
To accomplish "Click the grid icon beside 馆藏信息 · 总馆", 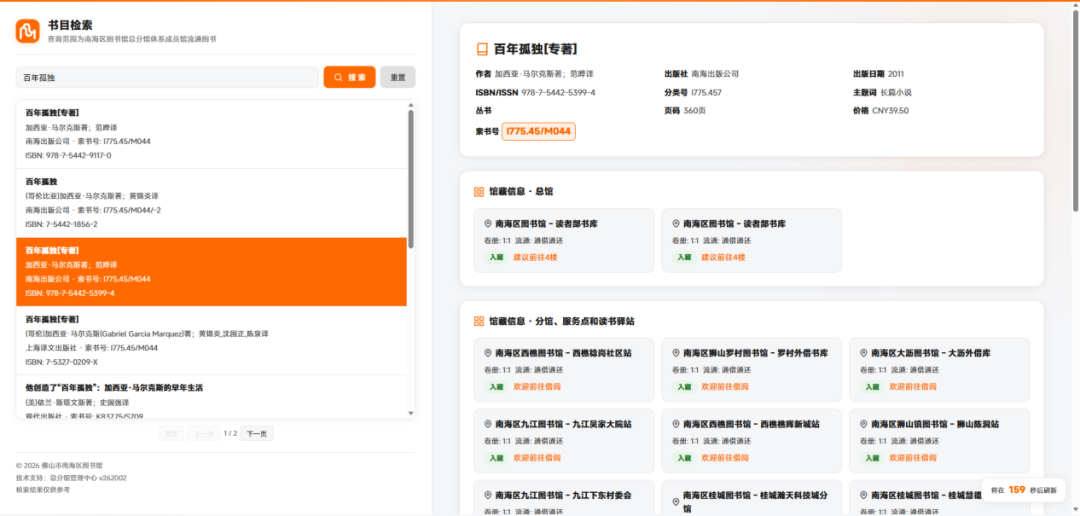I will pos(479,192).
